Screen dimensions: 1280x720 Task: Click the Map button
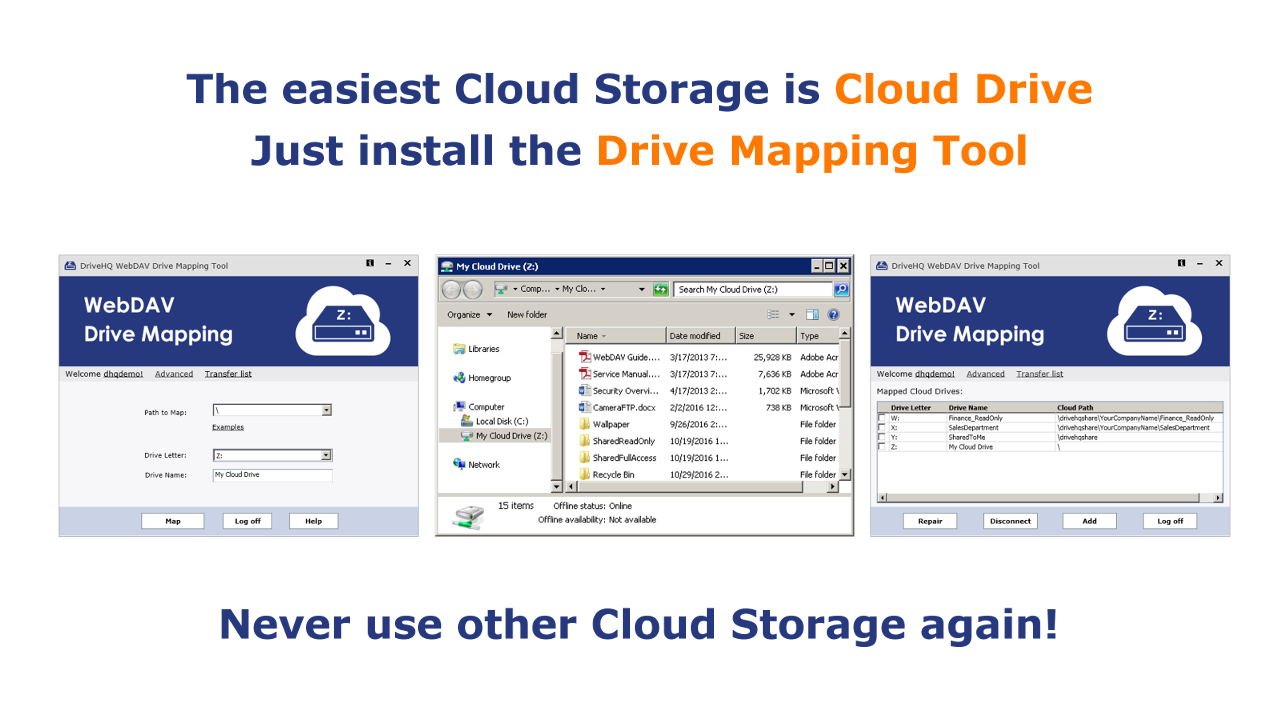pyautogui.click(x=173, y=521)
